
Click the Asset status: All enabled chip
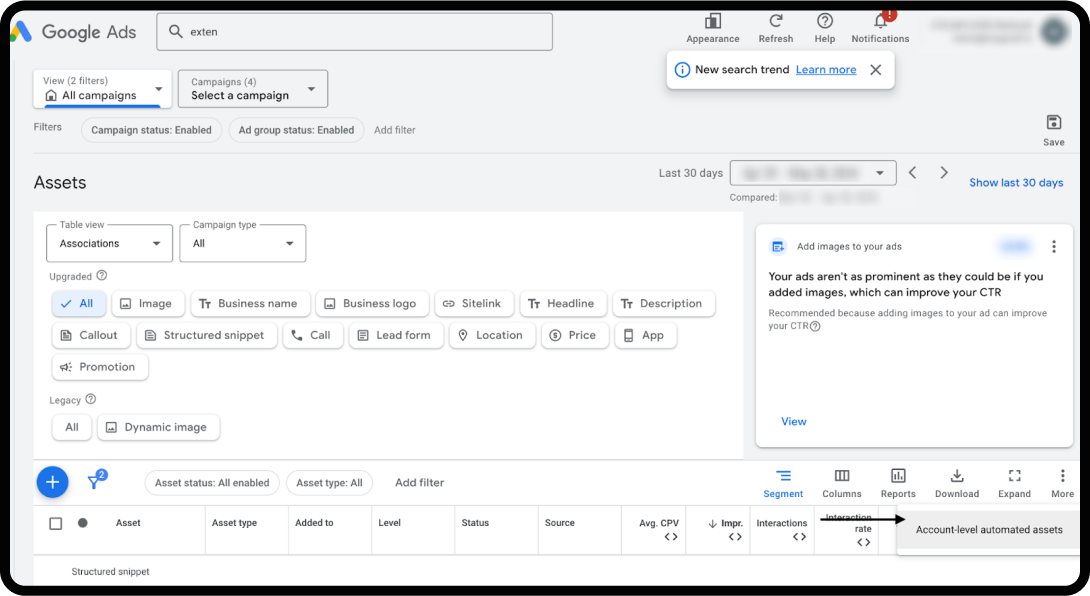pyautogui.click(x=212, y=483)
